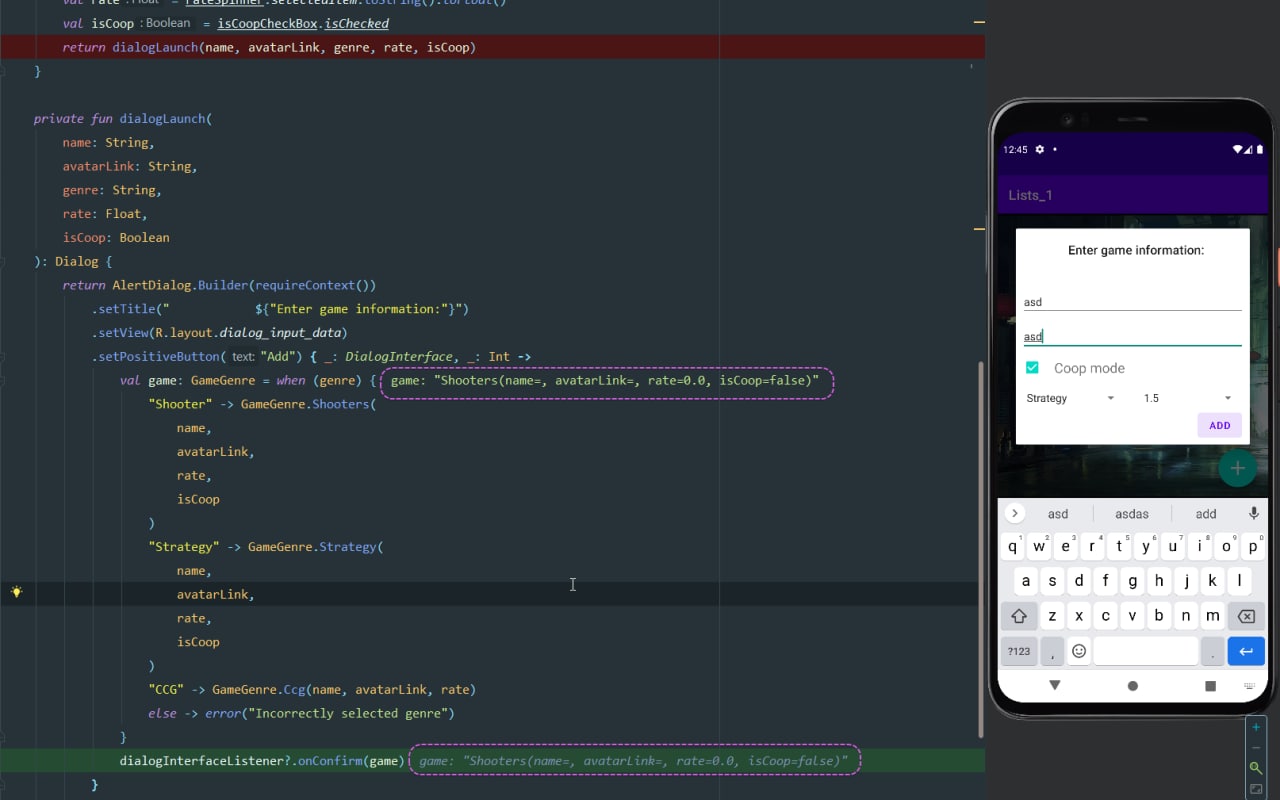This screenshot has height=800, width=1280.
Task: Tap the q key on keyboard
Action: click(1013, 547)
